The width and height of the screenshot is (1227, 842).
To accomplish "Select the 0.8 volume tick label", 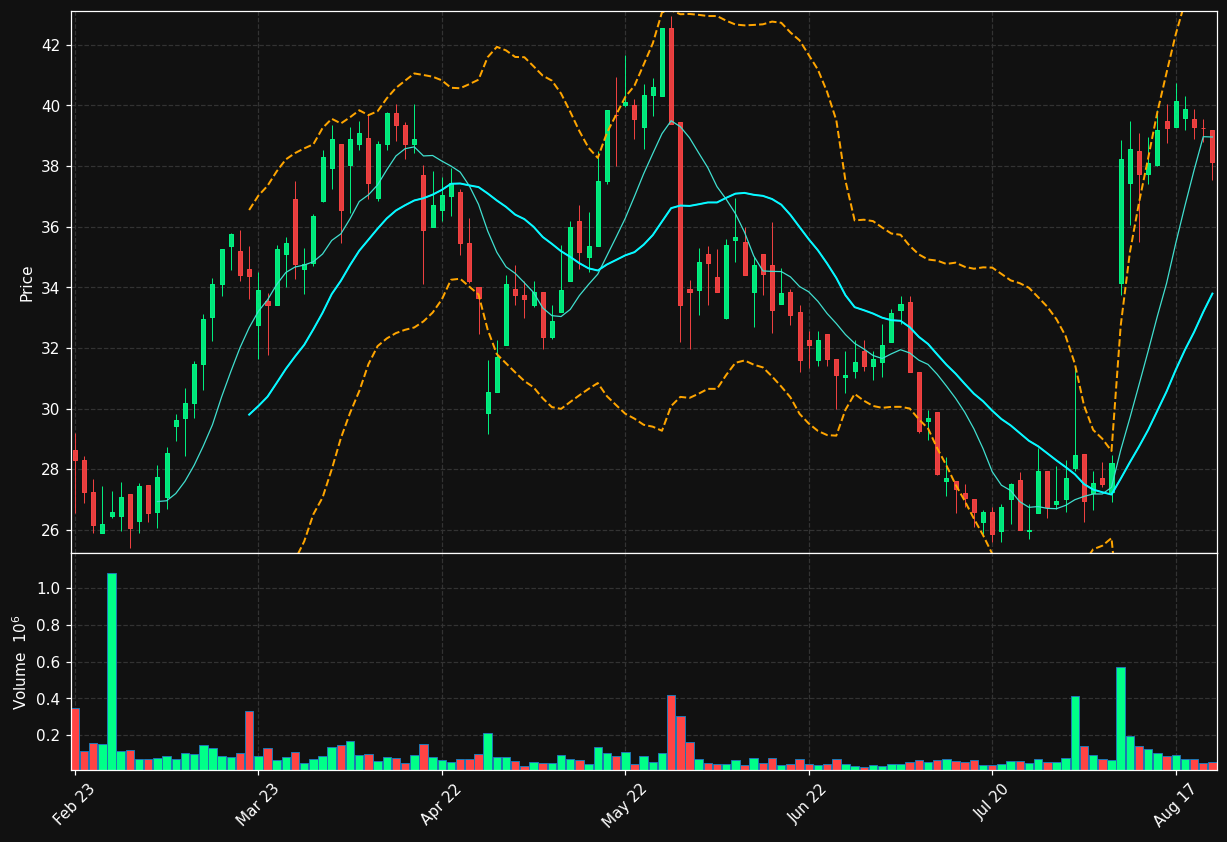I will pos(49,626).
